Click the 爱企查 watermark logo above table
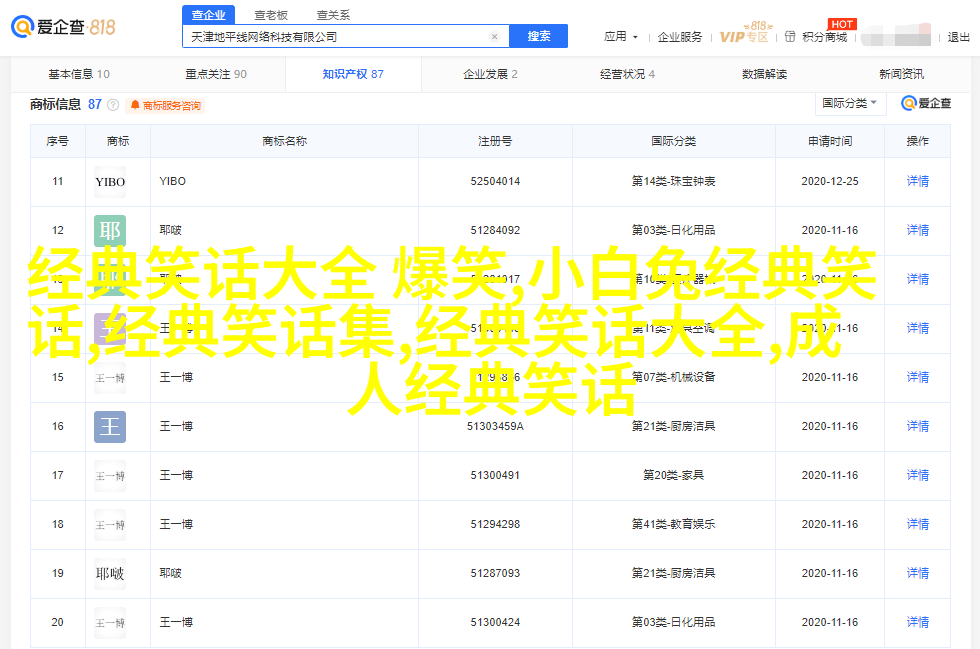Viewport: 980px width, 649px height. [926, 103]
